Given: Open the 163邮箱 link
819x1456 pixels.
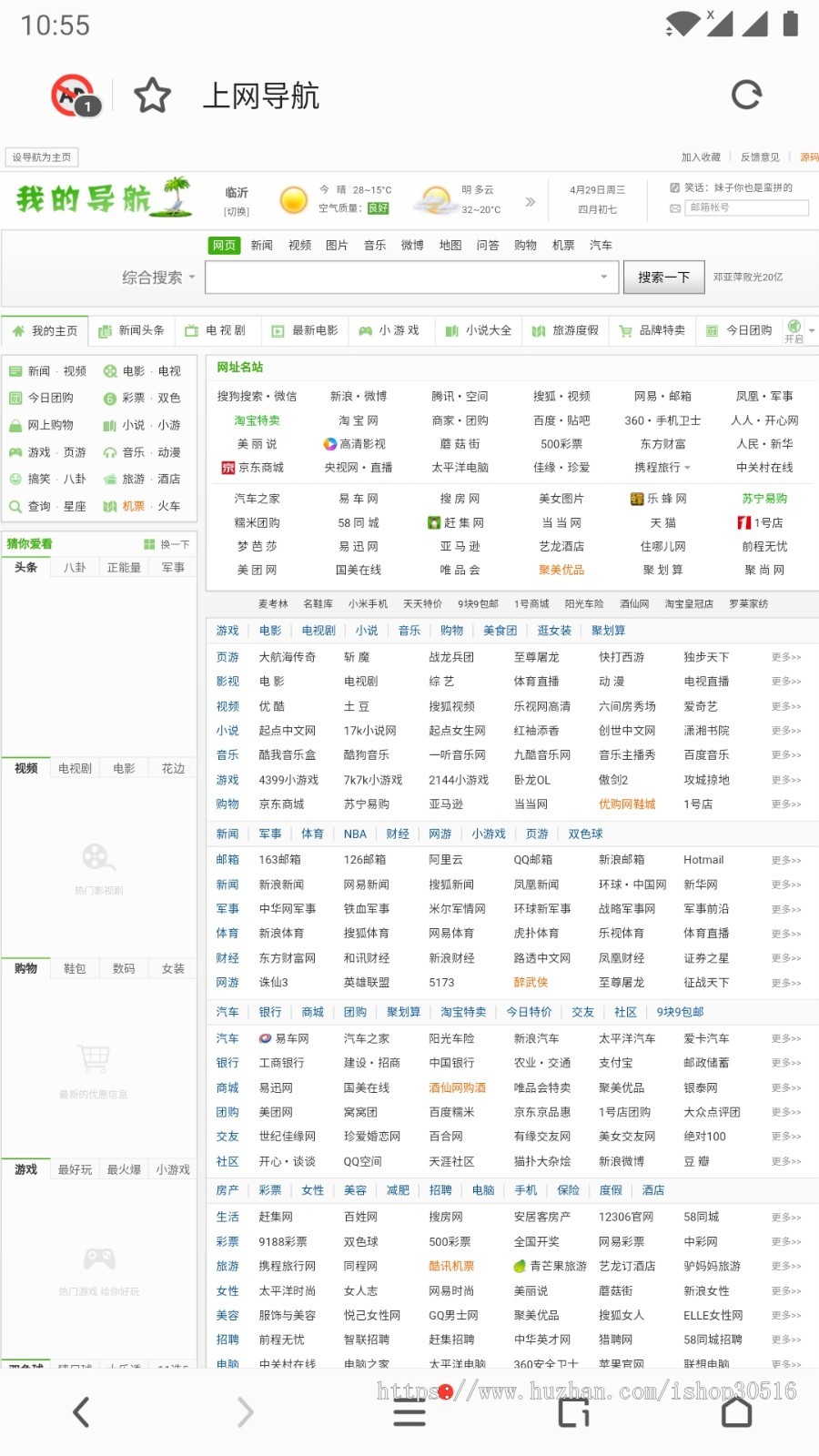Looking at the screenshot, I should point(280,860).
